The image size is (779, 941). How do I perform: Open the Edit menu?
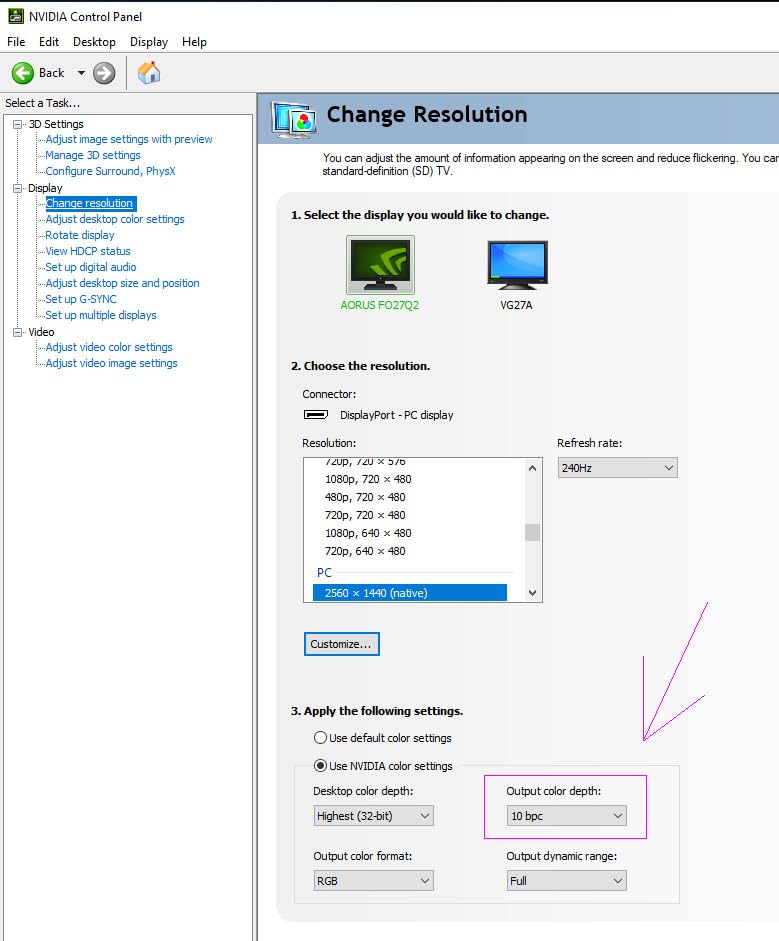(49, 42)
